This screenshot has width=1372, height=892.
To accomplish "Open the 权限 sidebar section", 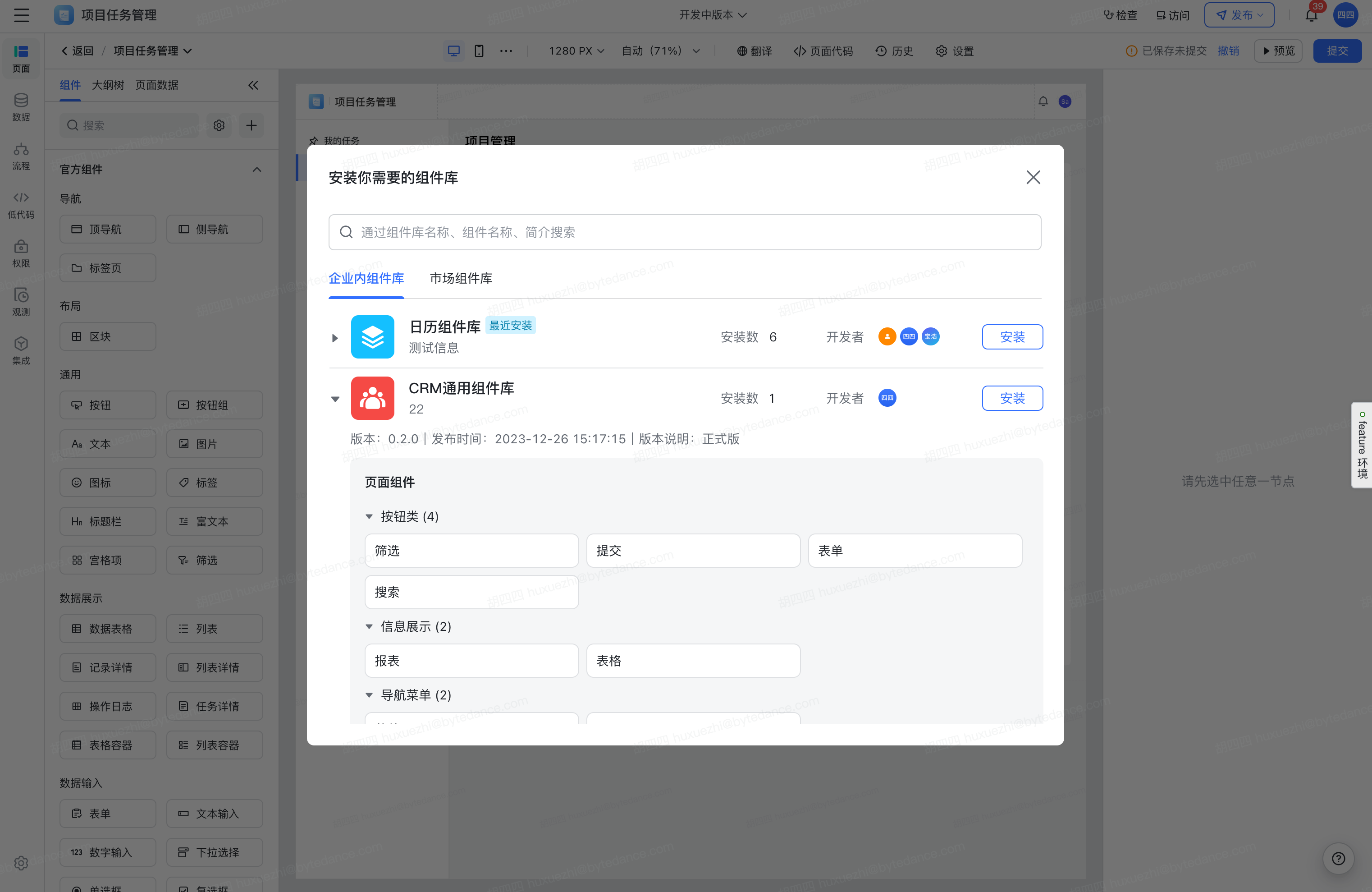I will click(x=21, y=254).
